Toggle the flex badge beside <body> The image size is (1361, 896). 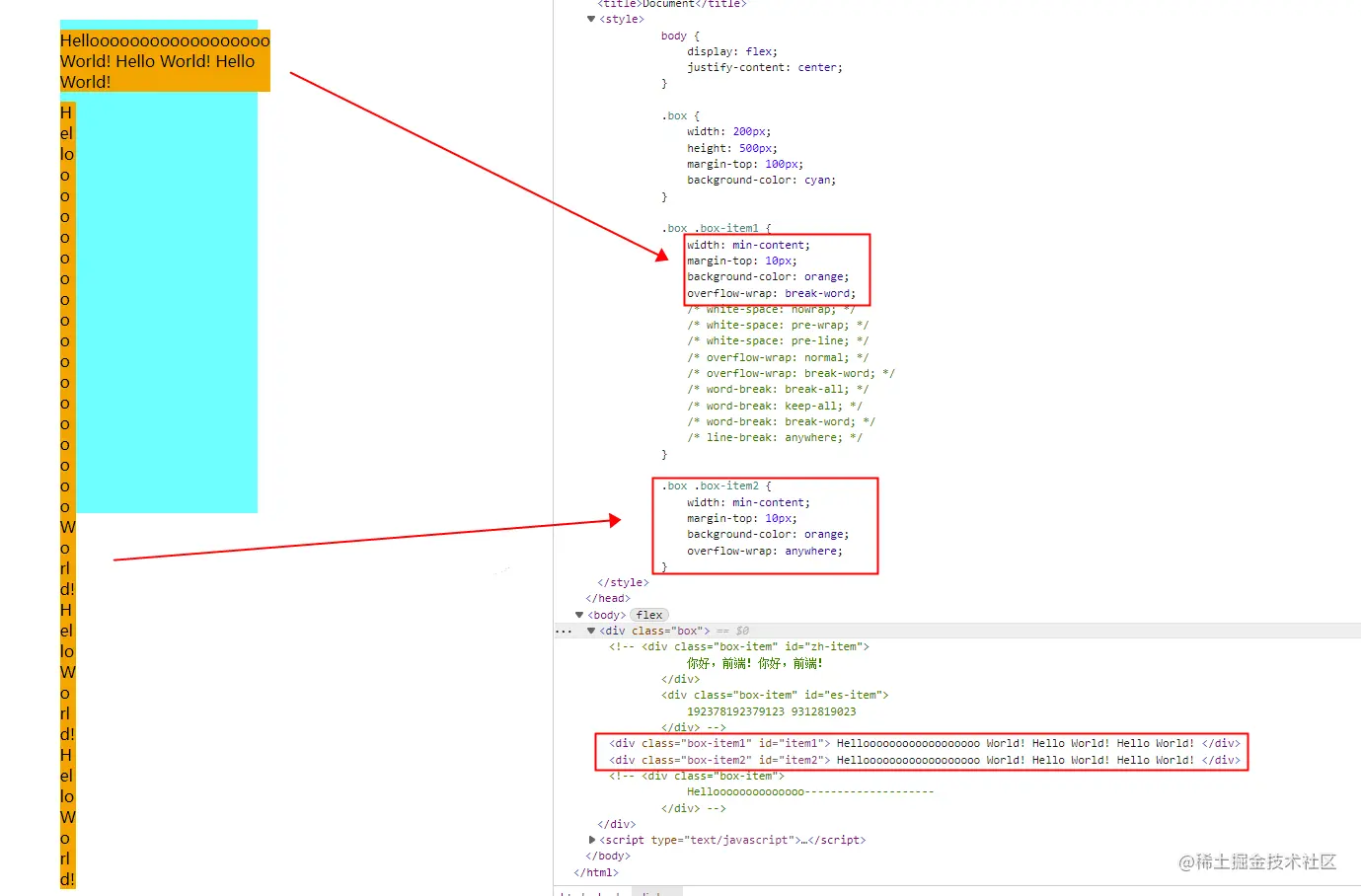(649, 615)
